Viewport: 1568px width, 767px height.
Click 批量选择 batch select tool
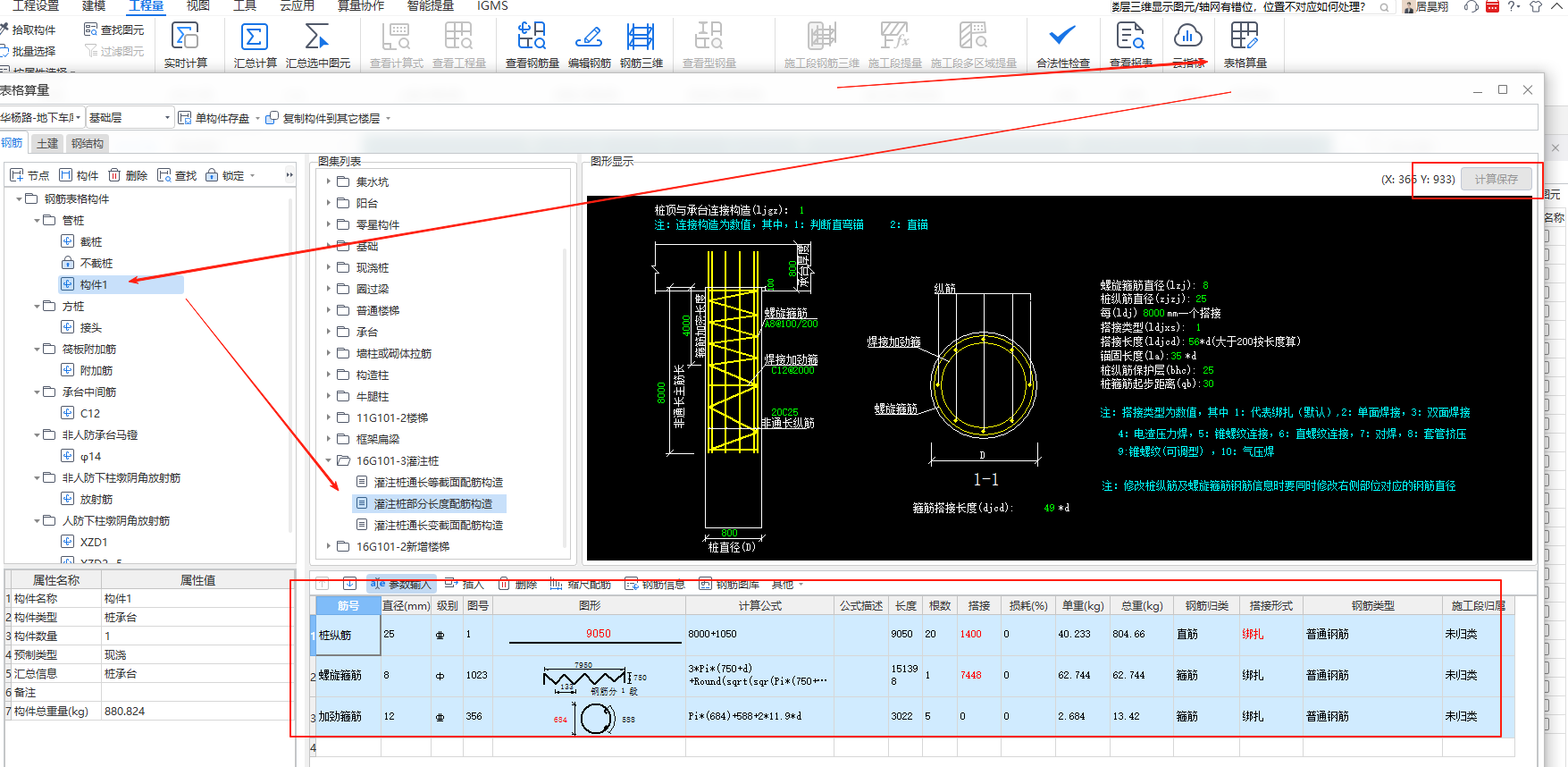pos(29,51)
